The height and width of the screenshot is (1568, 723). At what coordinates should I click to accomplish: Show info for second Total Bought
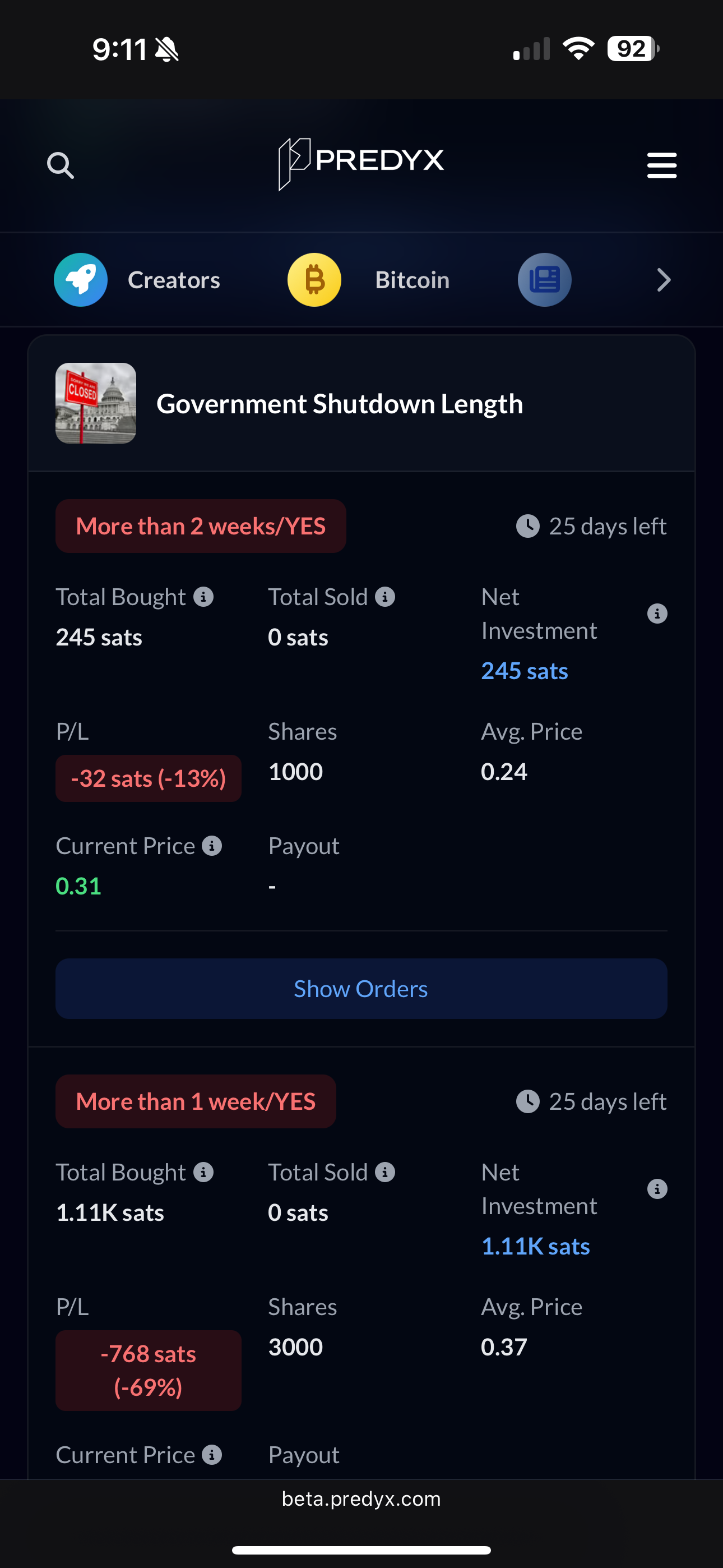click(x=203, y=1172)
